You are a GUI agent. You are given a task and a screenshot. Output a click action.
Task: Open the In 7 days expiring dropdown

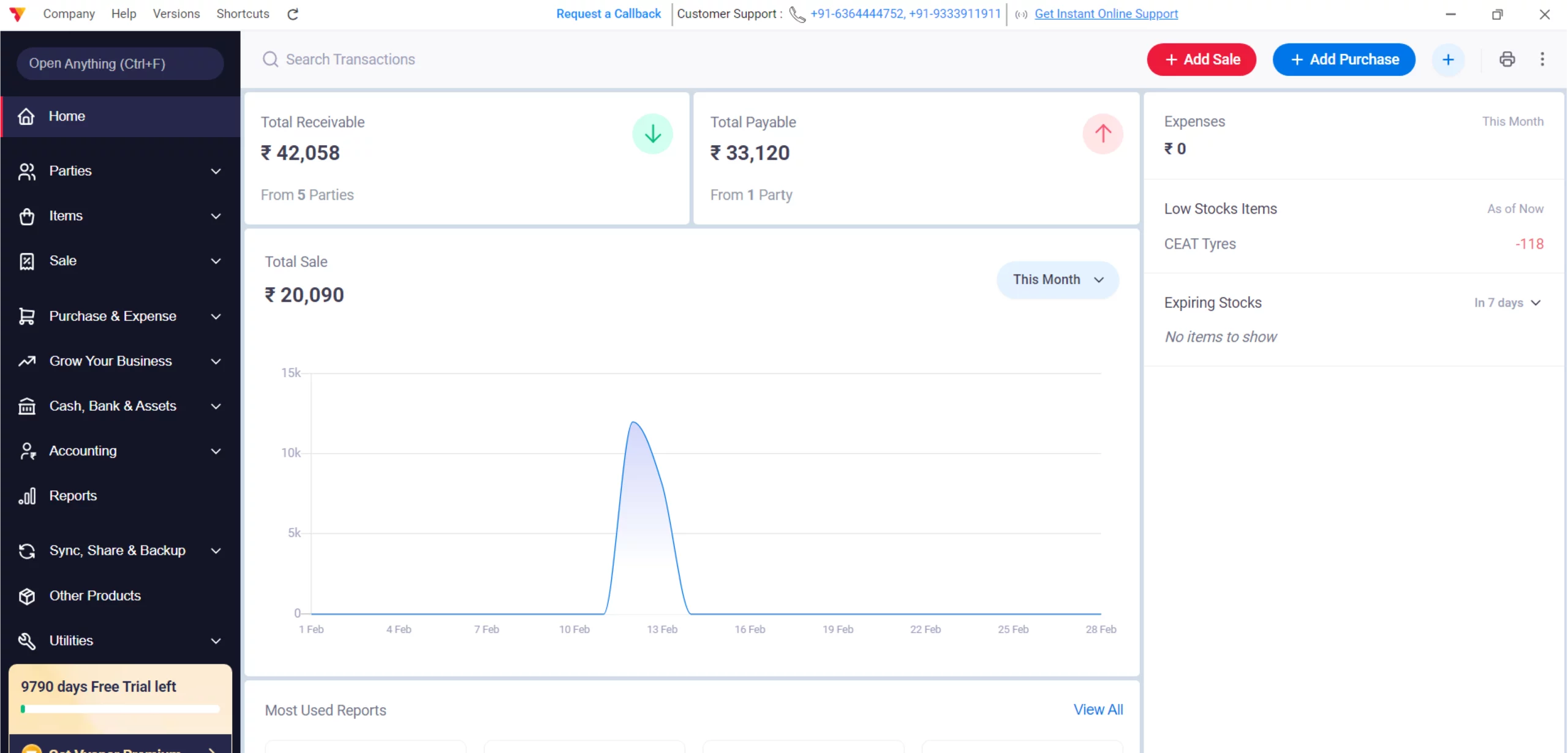(1507, 302)
